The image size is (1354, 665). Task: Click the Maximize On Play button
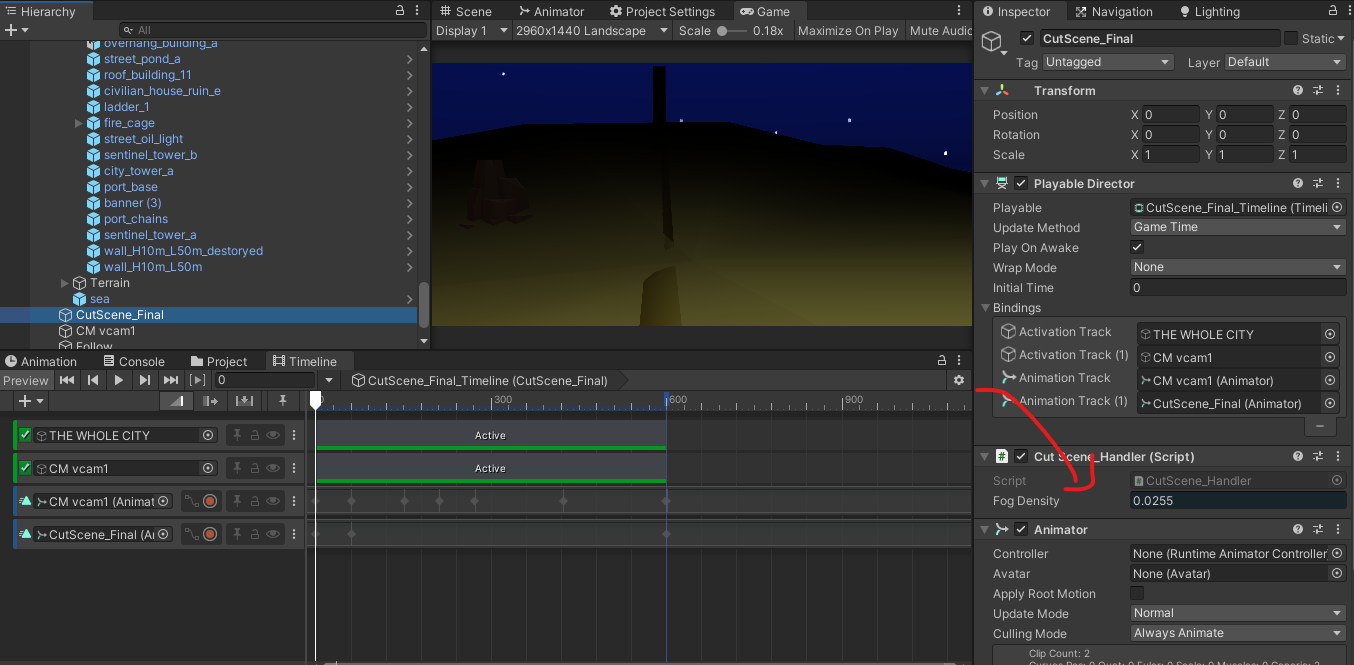[x=847, y=31]
